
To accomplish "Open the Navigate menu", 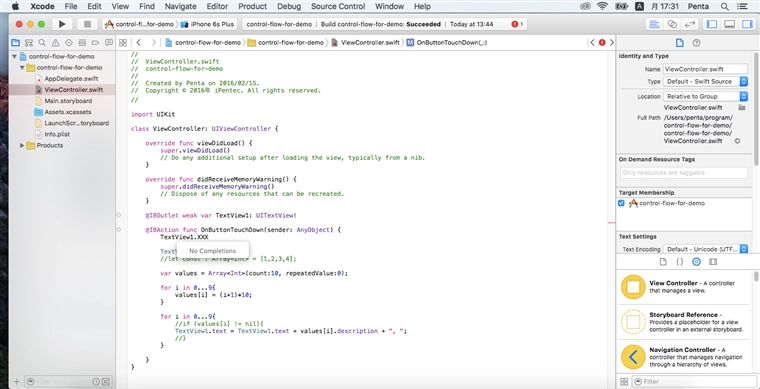I will 180,6.
